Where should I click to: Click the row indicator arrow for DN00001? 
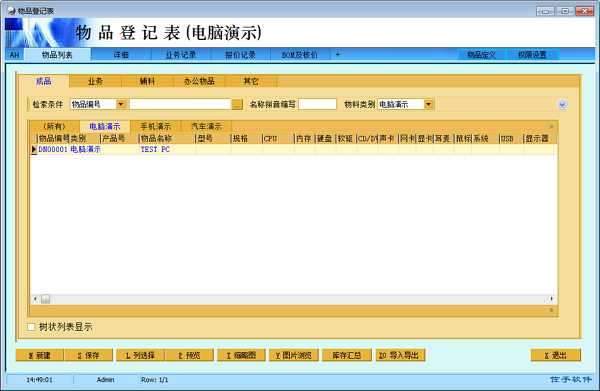pos(34,149)
